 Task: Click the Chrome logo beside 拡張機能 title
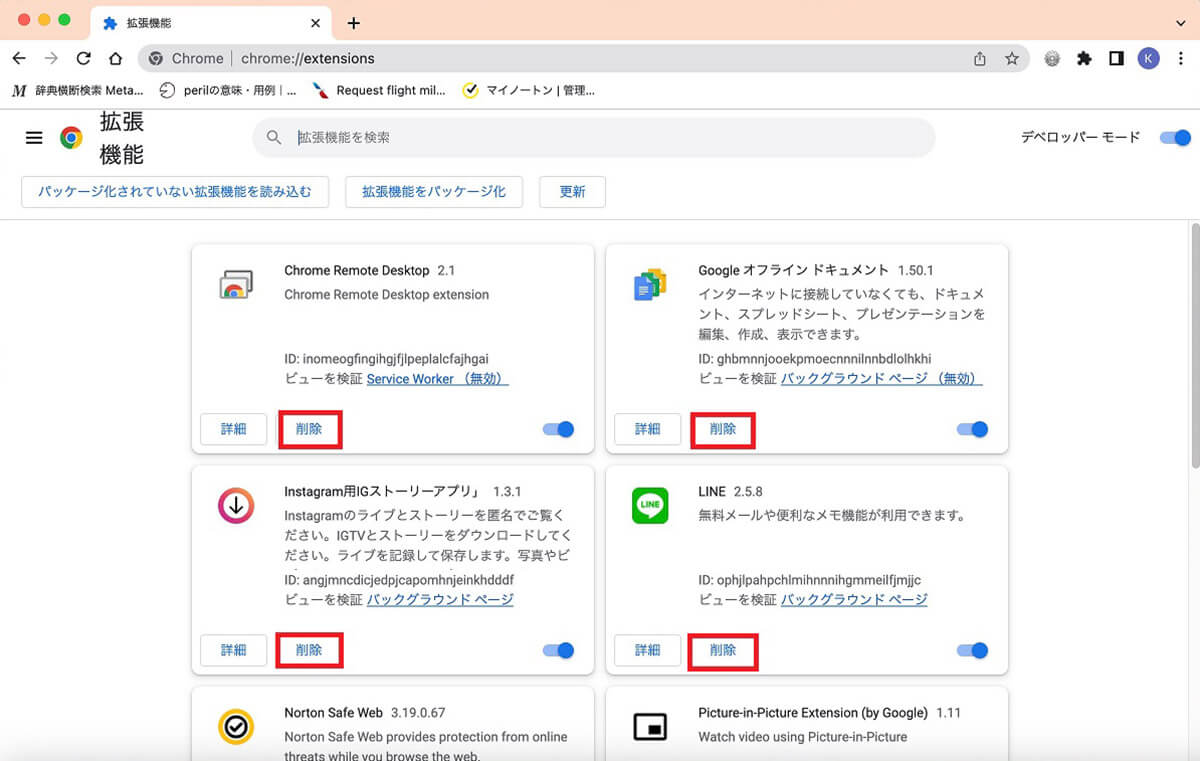pyautogui.click(x=71, y=138)
